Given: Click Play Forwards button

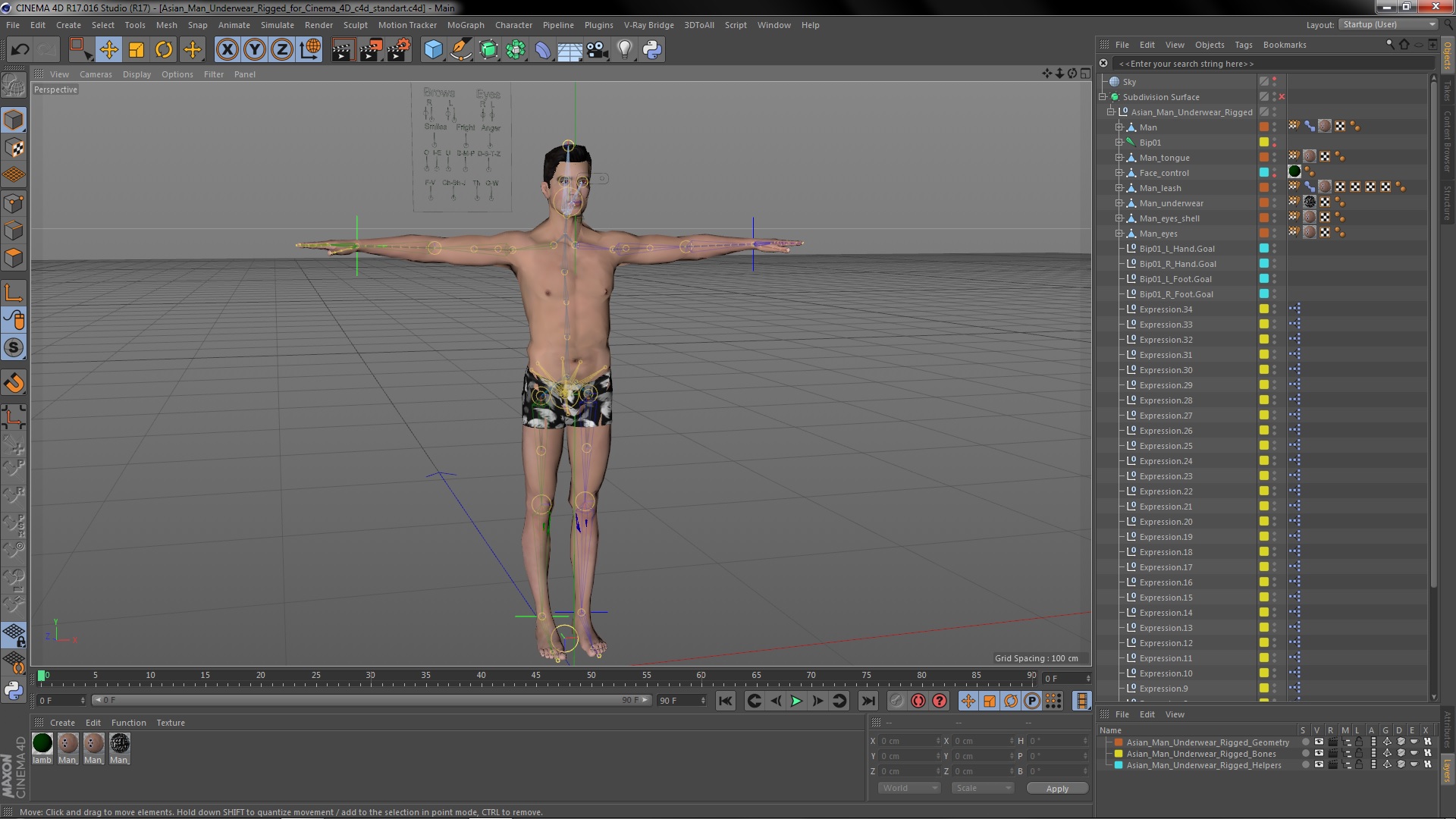Looking at the screenshot, I should click(796, 701).
